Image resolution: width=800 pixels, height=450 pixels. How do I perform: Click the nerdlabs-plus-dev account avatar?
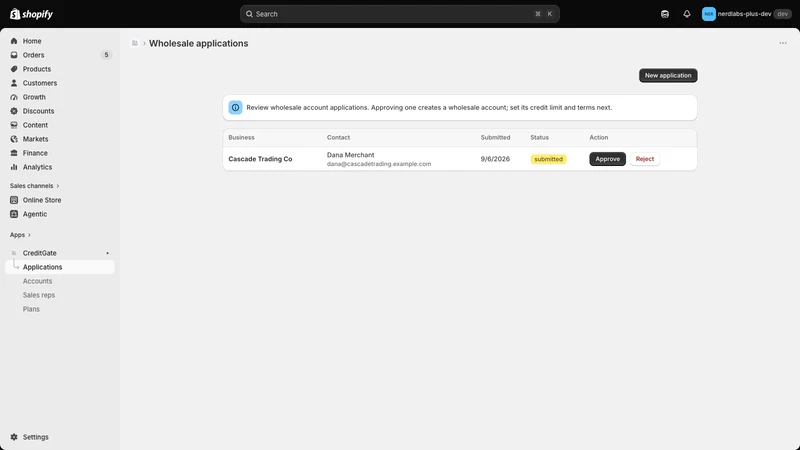coord(709,14)
